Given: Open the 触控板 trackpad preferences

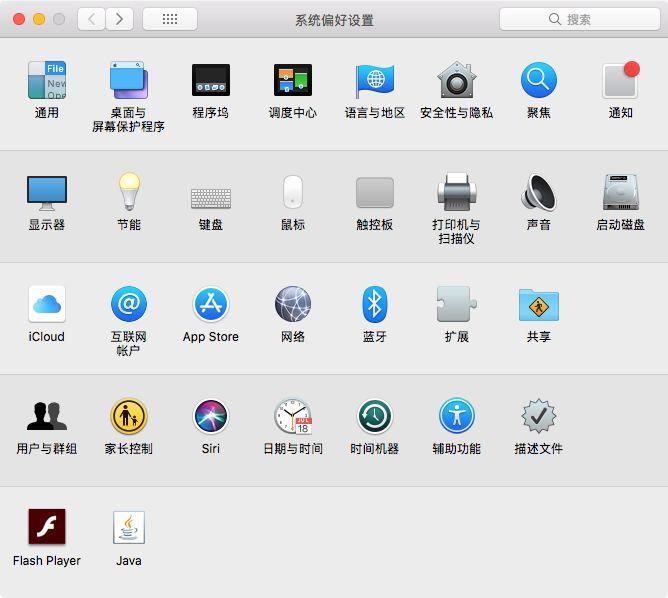Looking at the screenshot, I should pos(374,193).
